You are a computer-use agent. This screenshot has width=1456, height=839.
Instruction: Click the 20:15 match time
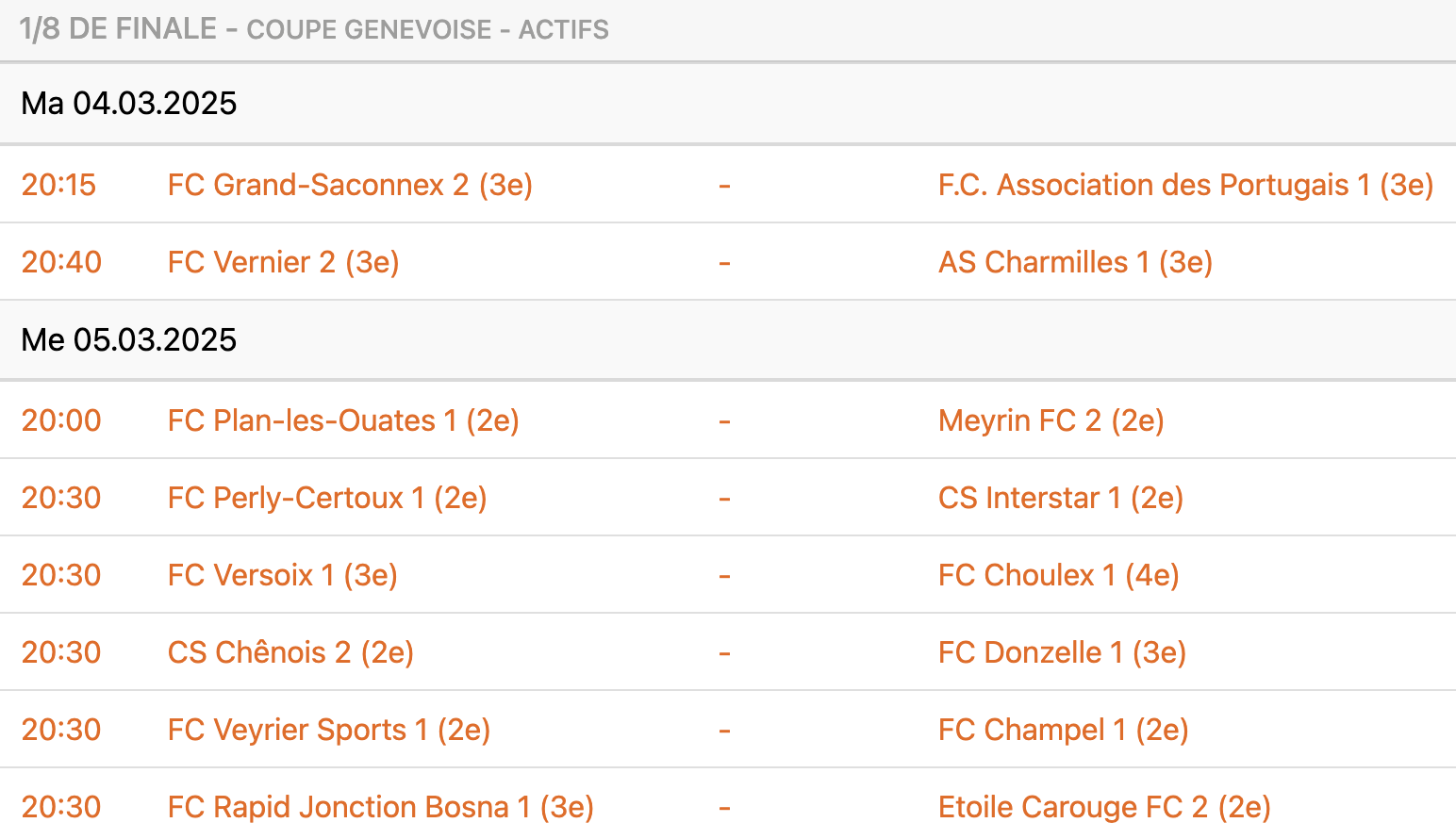pos(58,185)
